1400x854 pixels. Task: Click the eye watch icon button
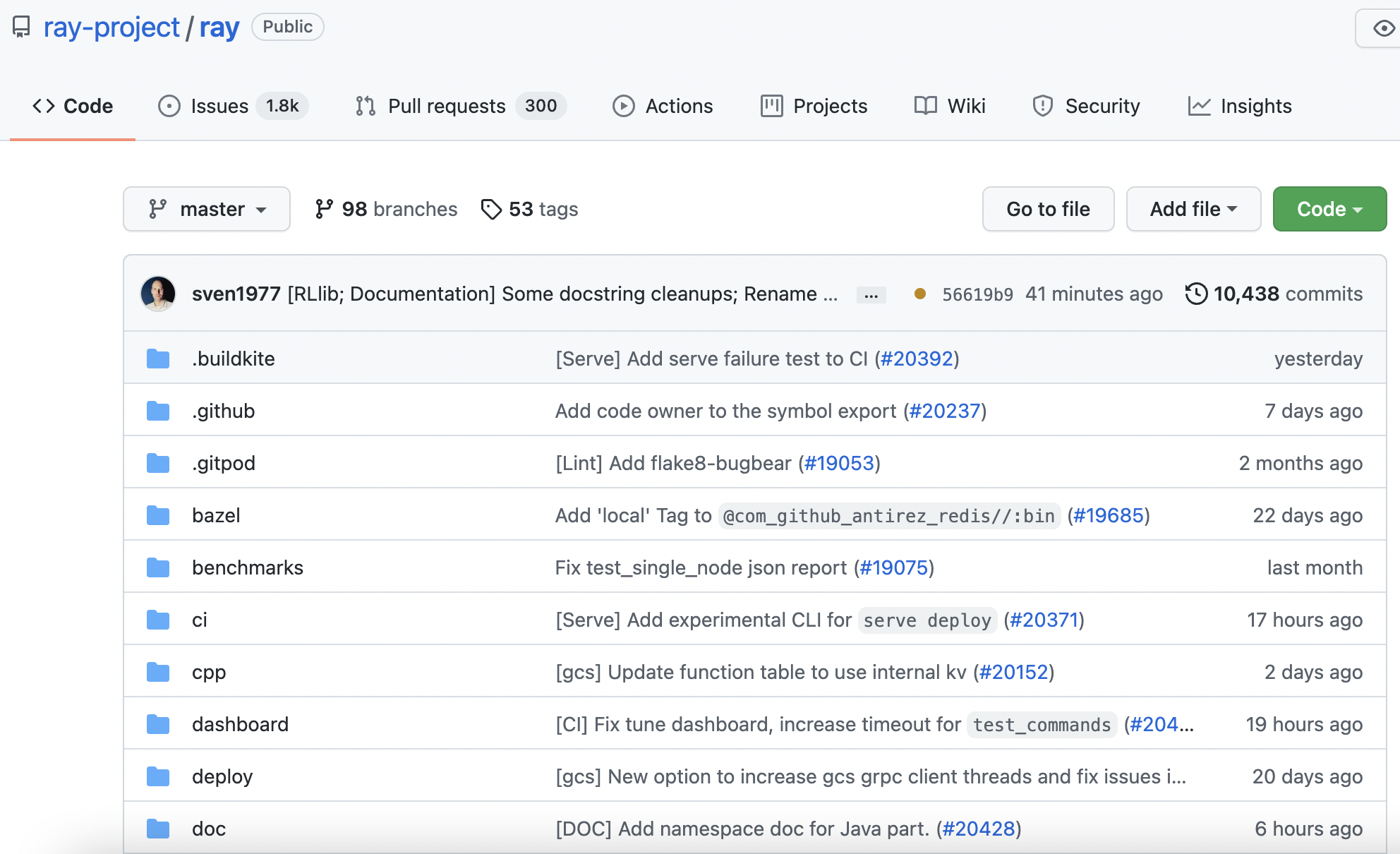[1383, 28]
